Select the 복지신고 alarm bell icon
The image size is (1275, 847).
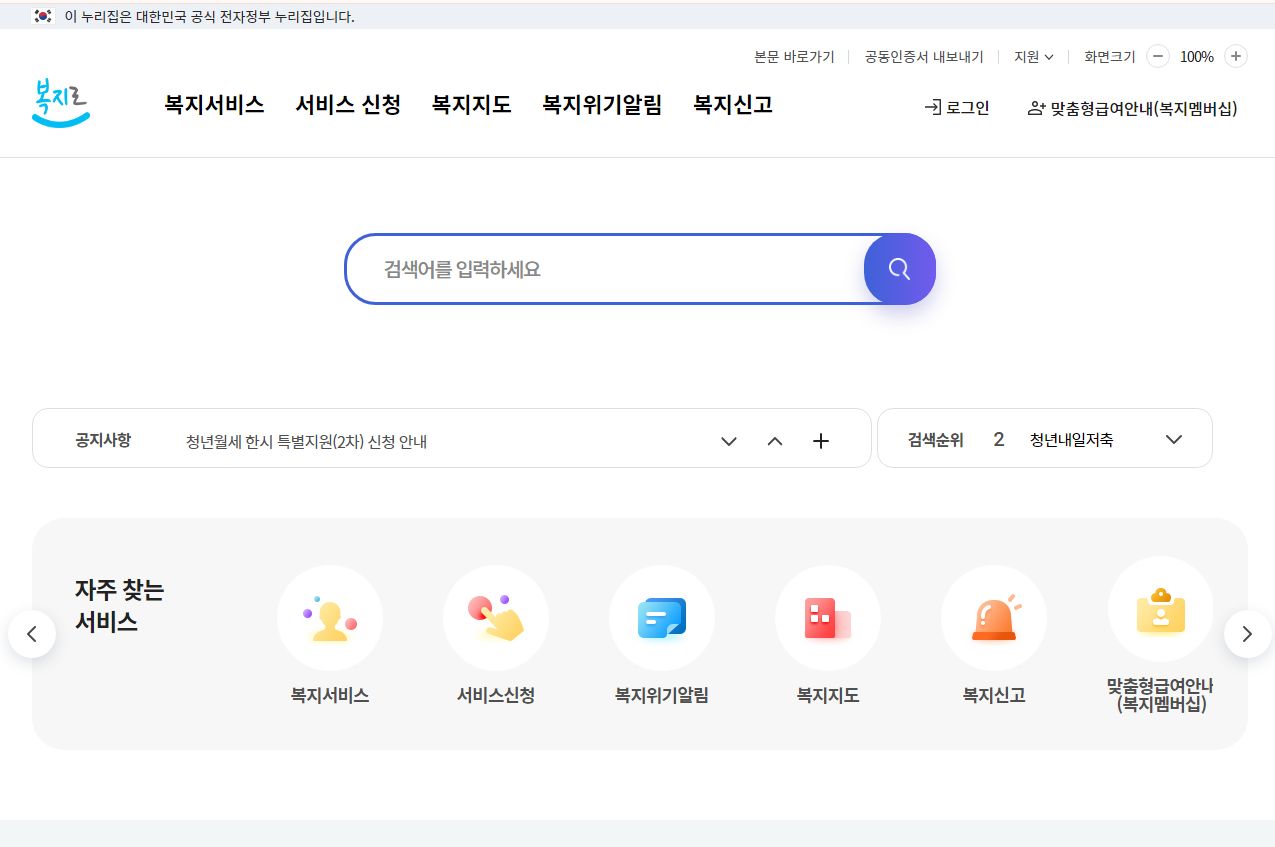(994, 617)
